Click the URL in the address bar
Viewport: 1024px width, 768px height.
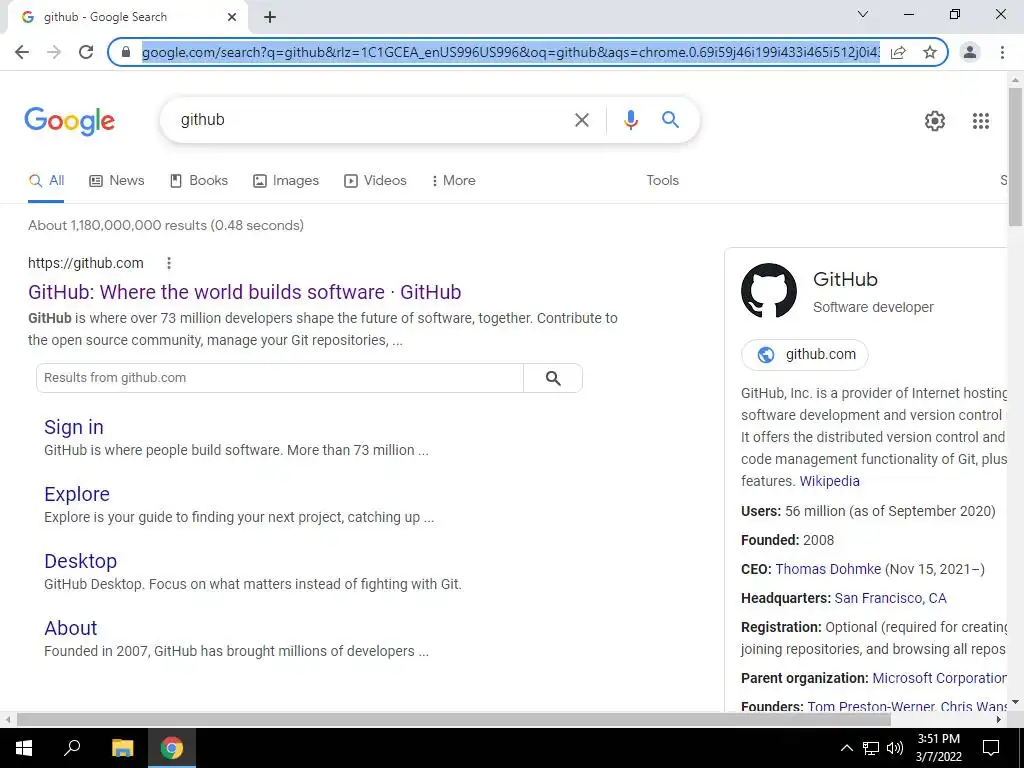click(511, 52)
